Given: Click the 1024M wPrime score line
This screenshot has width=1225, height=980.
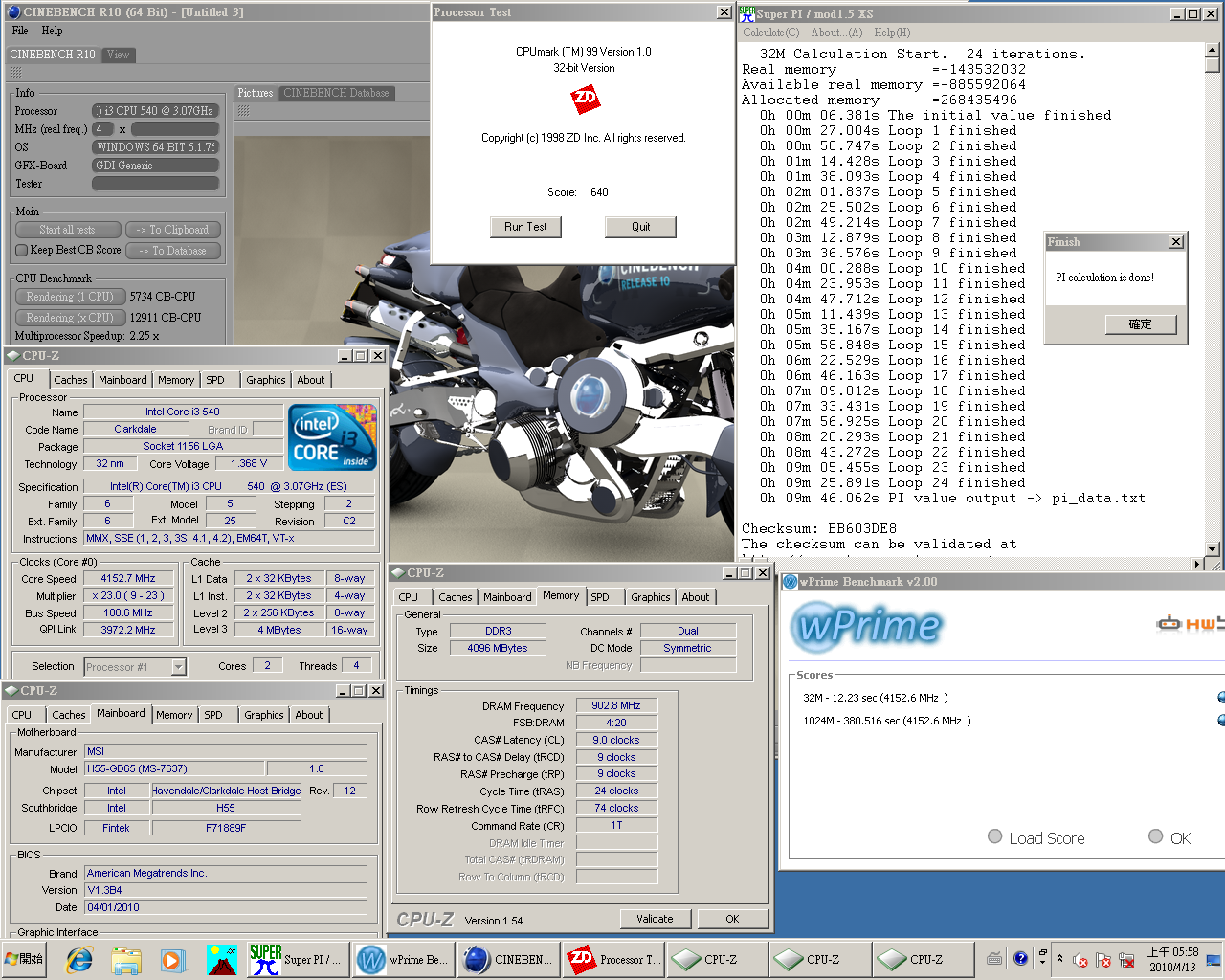Looking at the screenshot, I should (x=887, y=721).
